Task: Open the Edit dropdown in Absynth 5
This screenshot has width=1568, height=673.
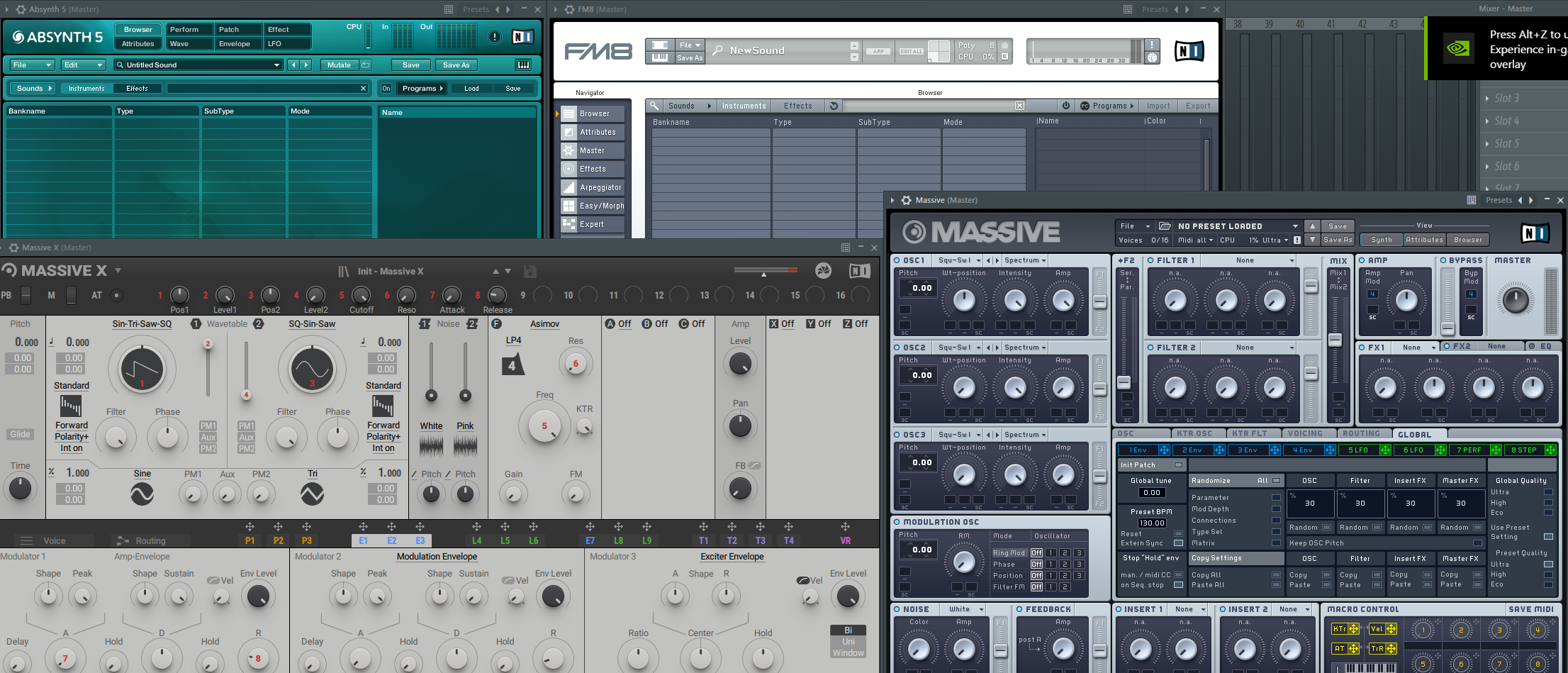Action: 83,65
